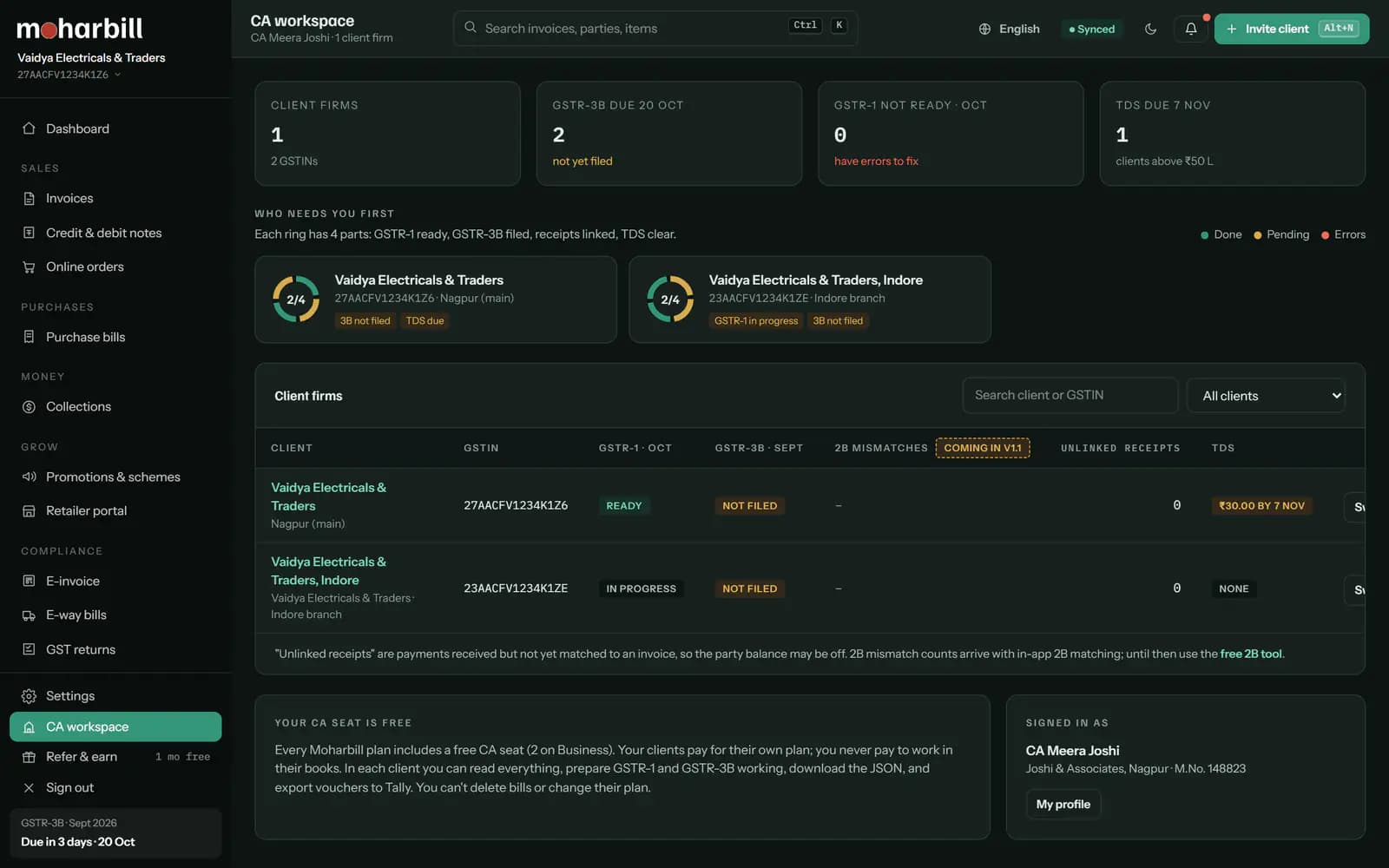Expand the firm GSTIN switcher chevron
The image size is (1389, 868).
tap(118, 75)
